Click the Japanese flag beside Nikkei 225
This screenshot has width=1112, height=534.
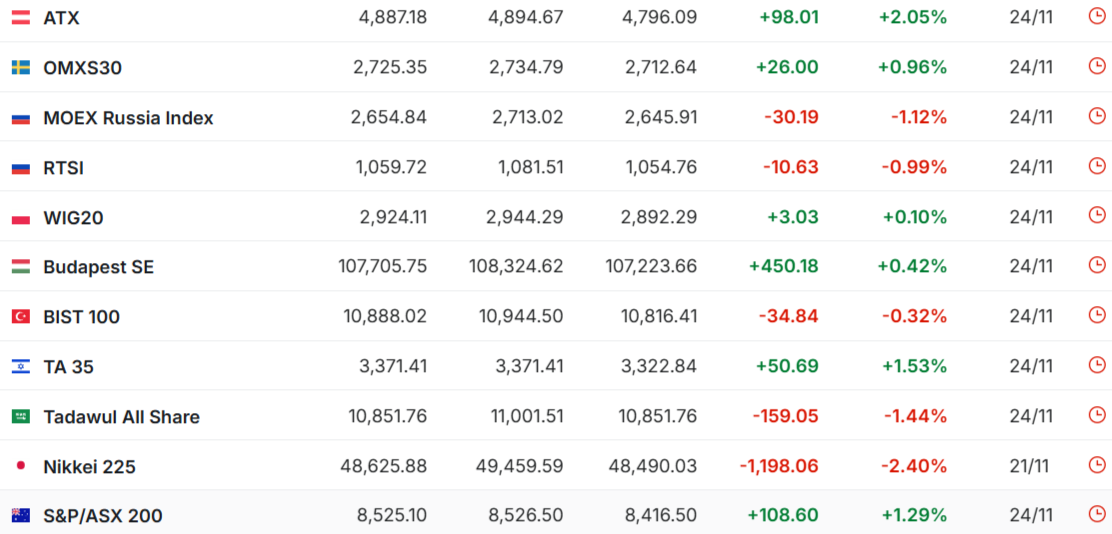pos(20,466)
